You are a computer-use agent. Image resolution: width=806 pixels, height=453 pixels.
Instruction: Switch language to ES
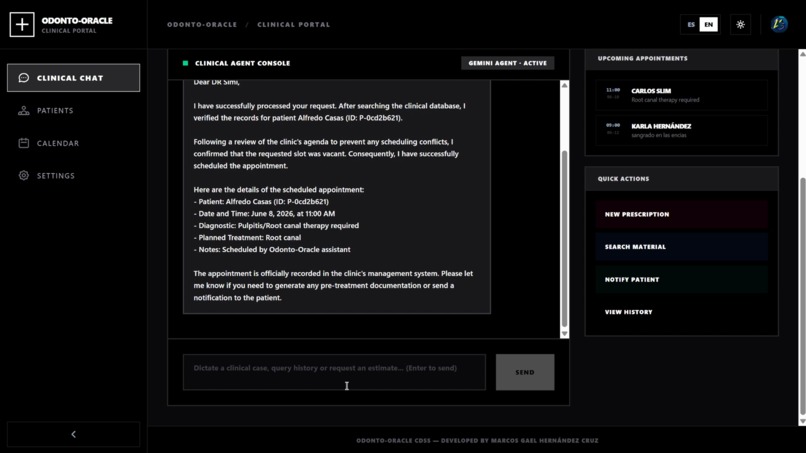tap(691, 25)
